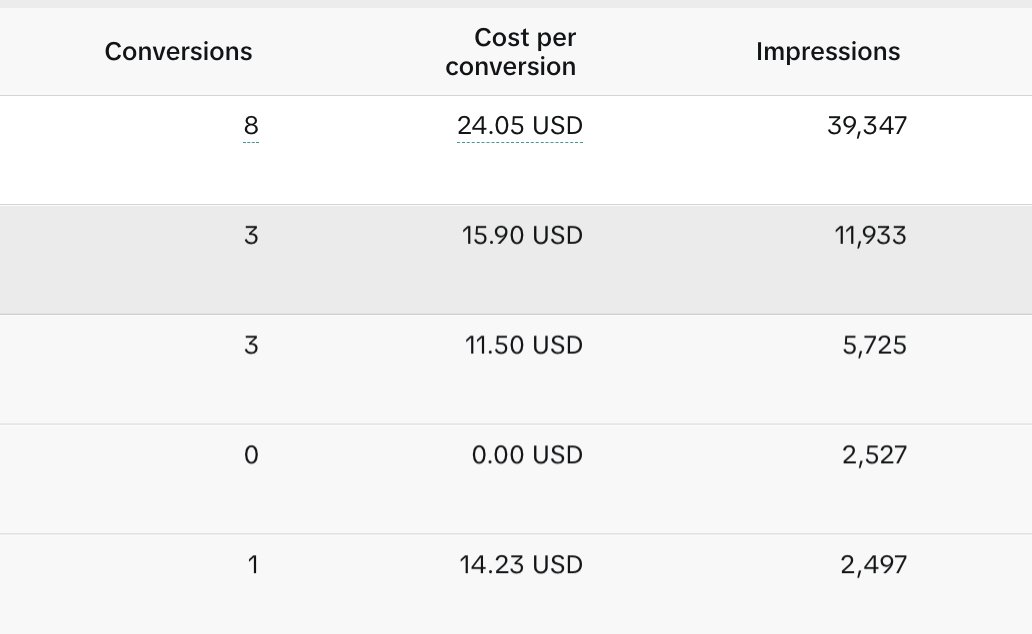Image resolution: width=1032 pixels, height=634 pixels.
Task: Select the 5,725 impressions cell
Action: click(874, 346)
